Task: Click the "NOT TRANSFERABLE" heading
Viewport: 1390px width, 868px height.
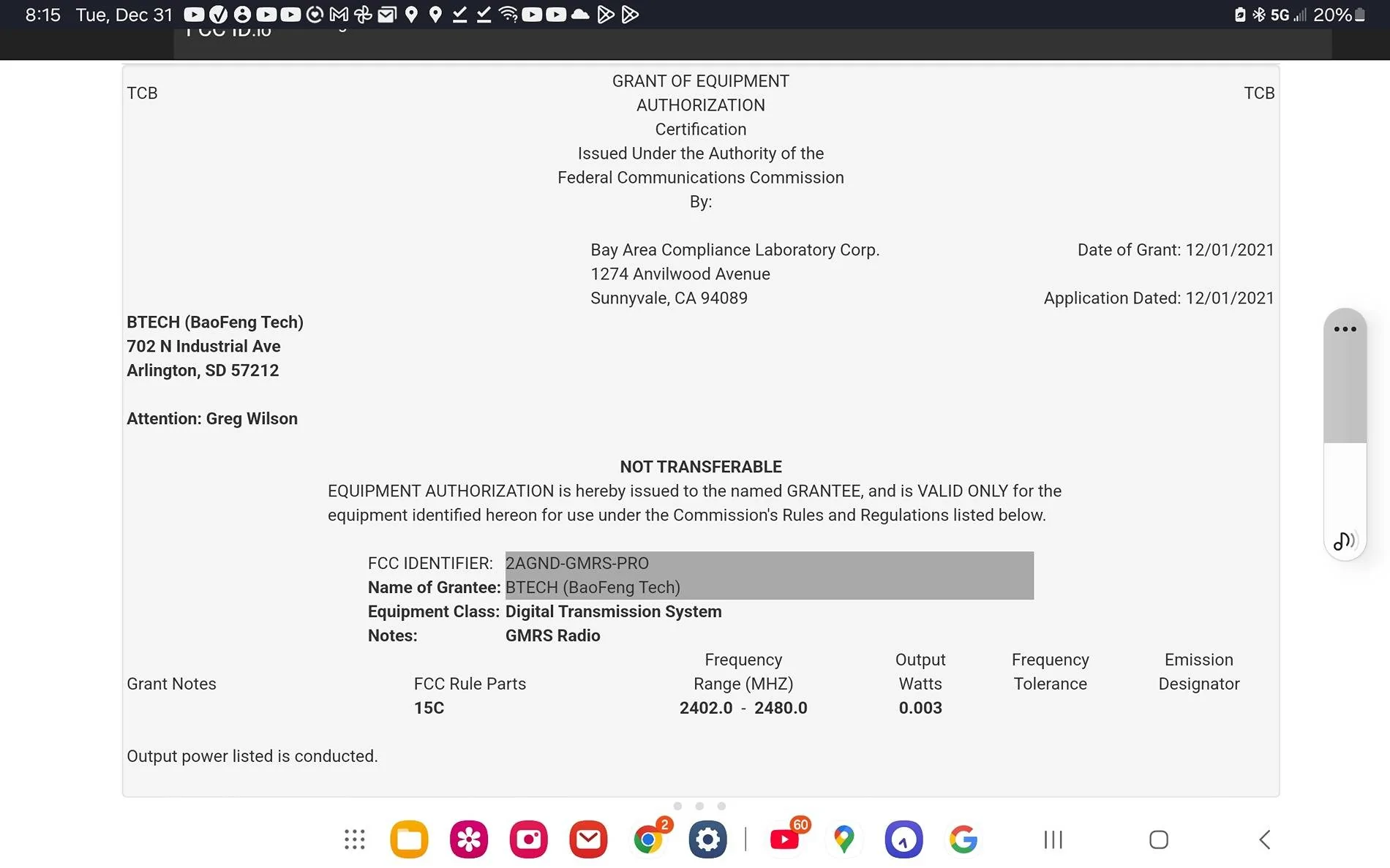Action: (x=701, y=467)
